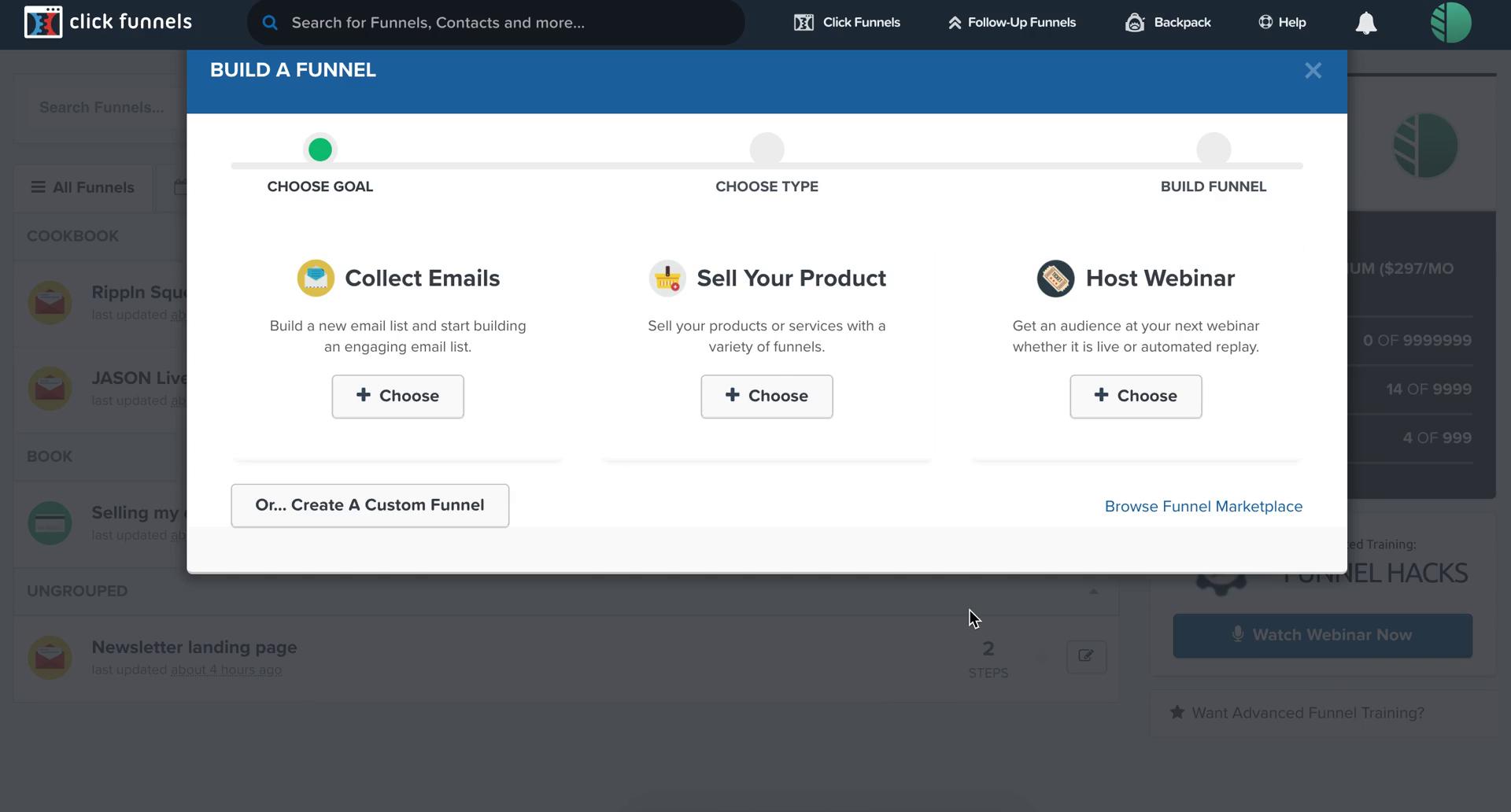1511x812 pixels.
Task: Click Or... Create A Custom Funnel
Action: [x=370, y=506]
